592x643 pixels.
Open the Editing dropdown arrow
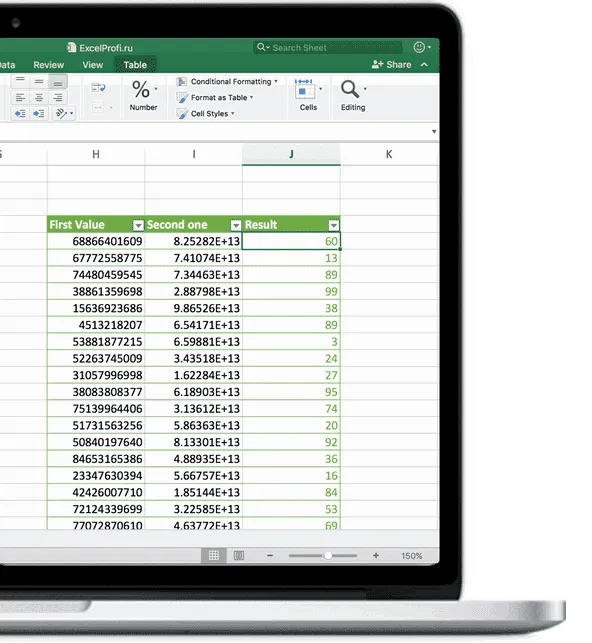365,89
